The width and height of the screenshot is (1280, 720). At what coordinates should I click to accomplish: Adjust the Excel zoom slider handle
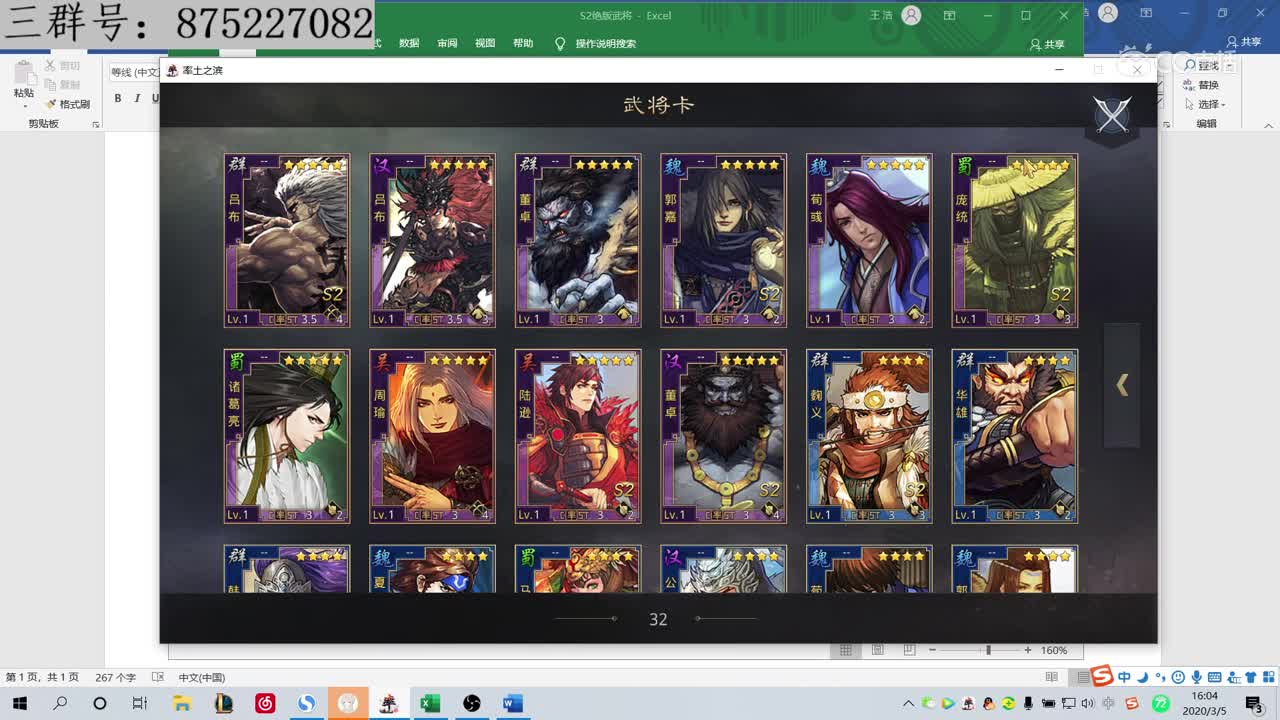988,650
